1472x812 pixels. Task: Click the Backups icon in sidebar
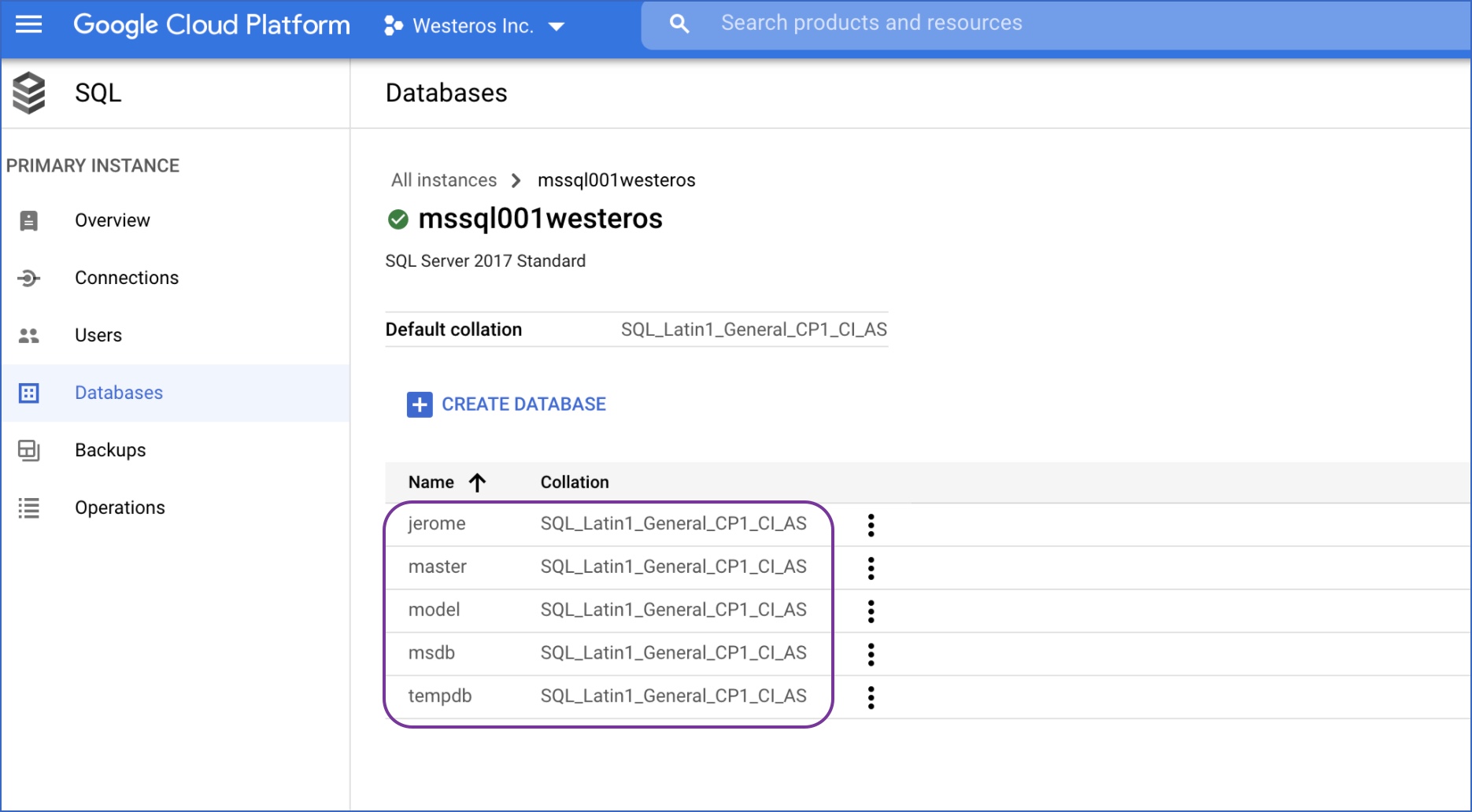point(29,450)
